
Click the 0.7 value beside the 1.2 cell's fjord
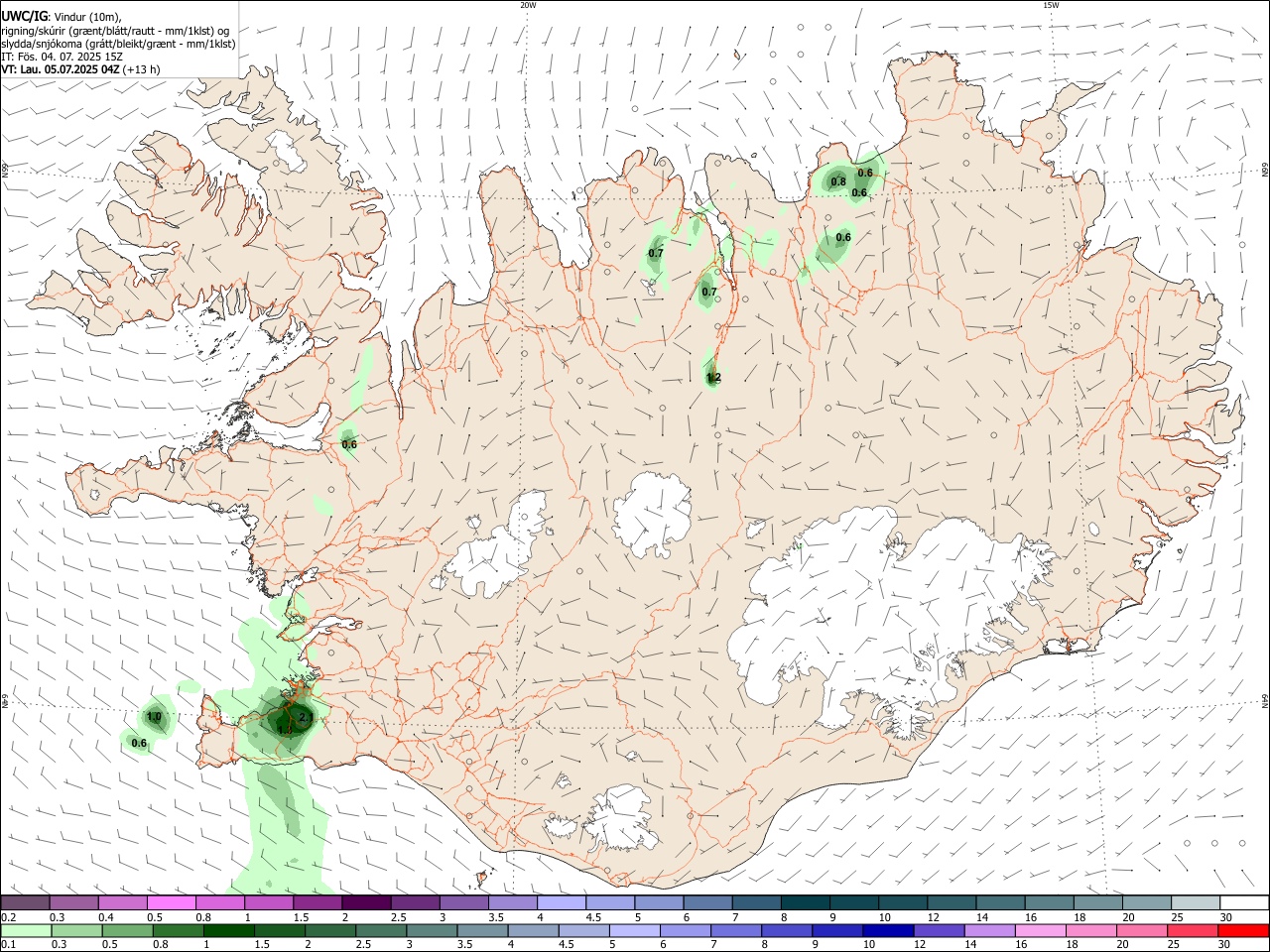pyautogui.click(x=709, y=292)
